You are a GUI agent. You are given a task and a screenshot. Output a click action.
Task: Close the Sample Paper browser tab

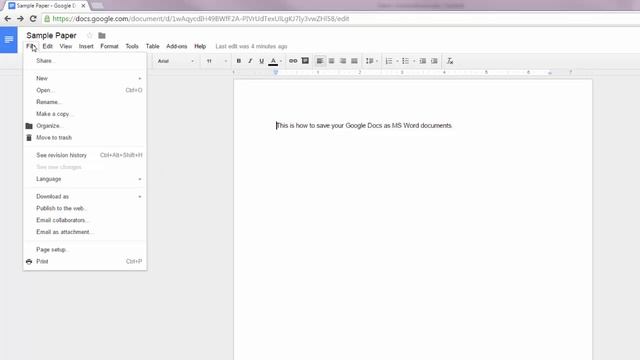[83, 6]
